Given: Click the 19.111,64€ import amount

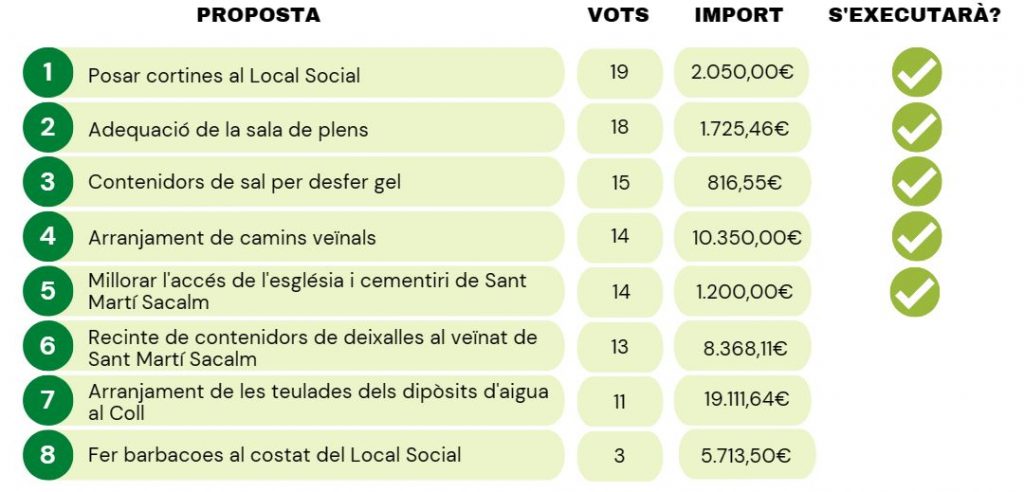Looking at the screenshot, I should pos(746,400).
